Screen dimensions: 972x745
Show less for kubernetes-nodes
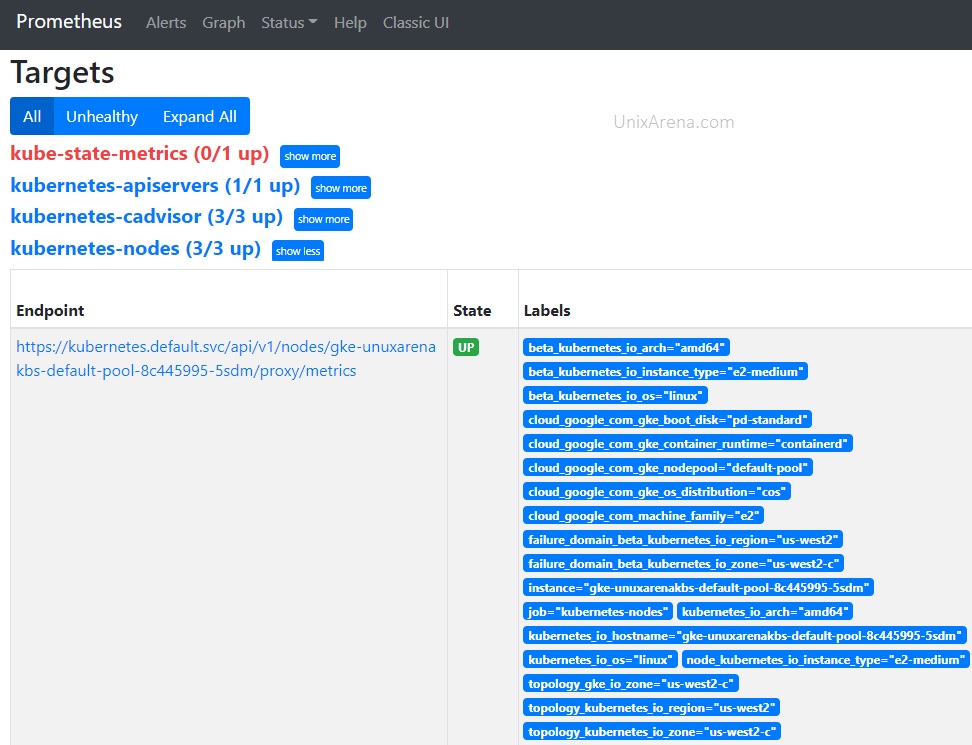[298, 251]
